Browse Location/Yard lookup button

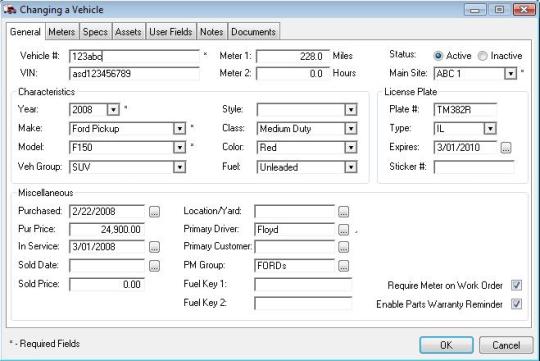pos(343,212)
